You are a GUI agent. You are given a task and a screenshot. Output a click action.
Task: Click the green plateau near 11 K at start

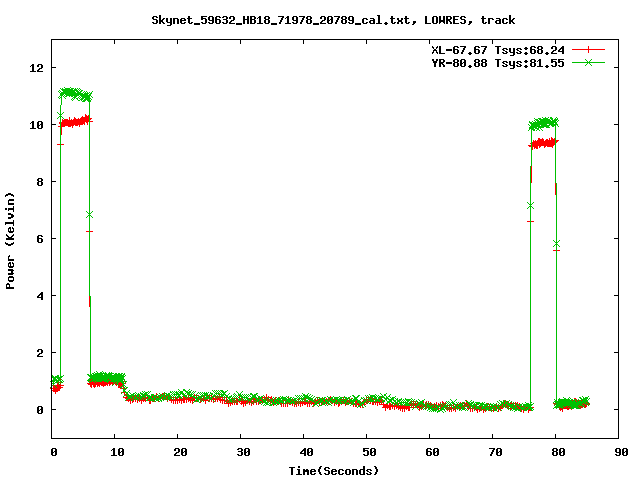(76, 94)
